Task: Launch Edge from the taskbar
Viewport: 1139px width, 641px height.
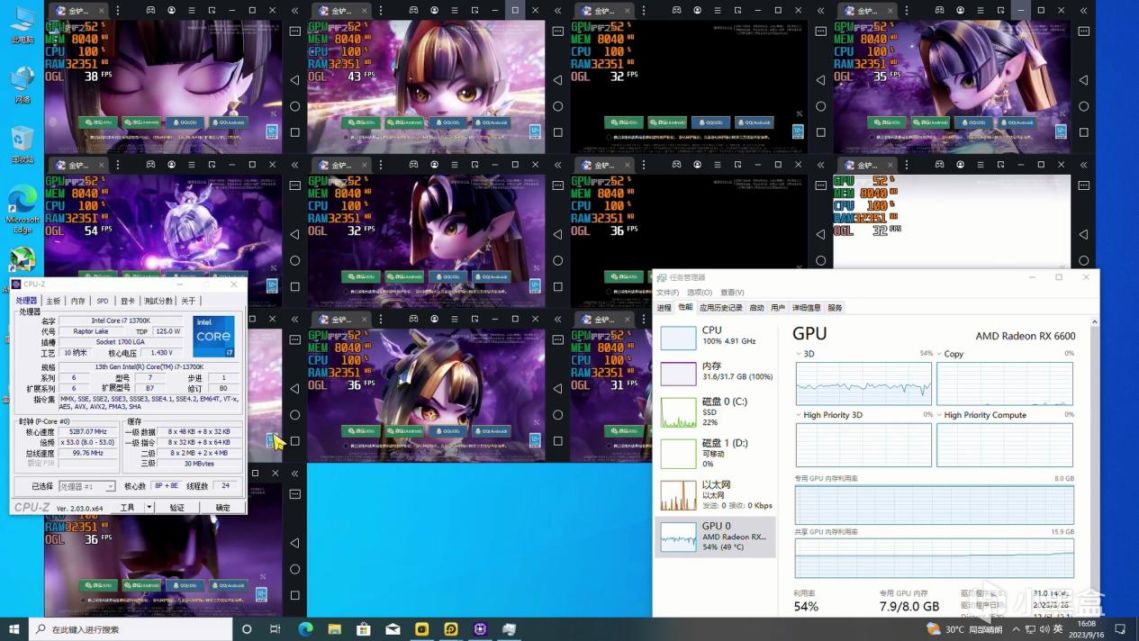Action: [305, 629]
